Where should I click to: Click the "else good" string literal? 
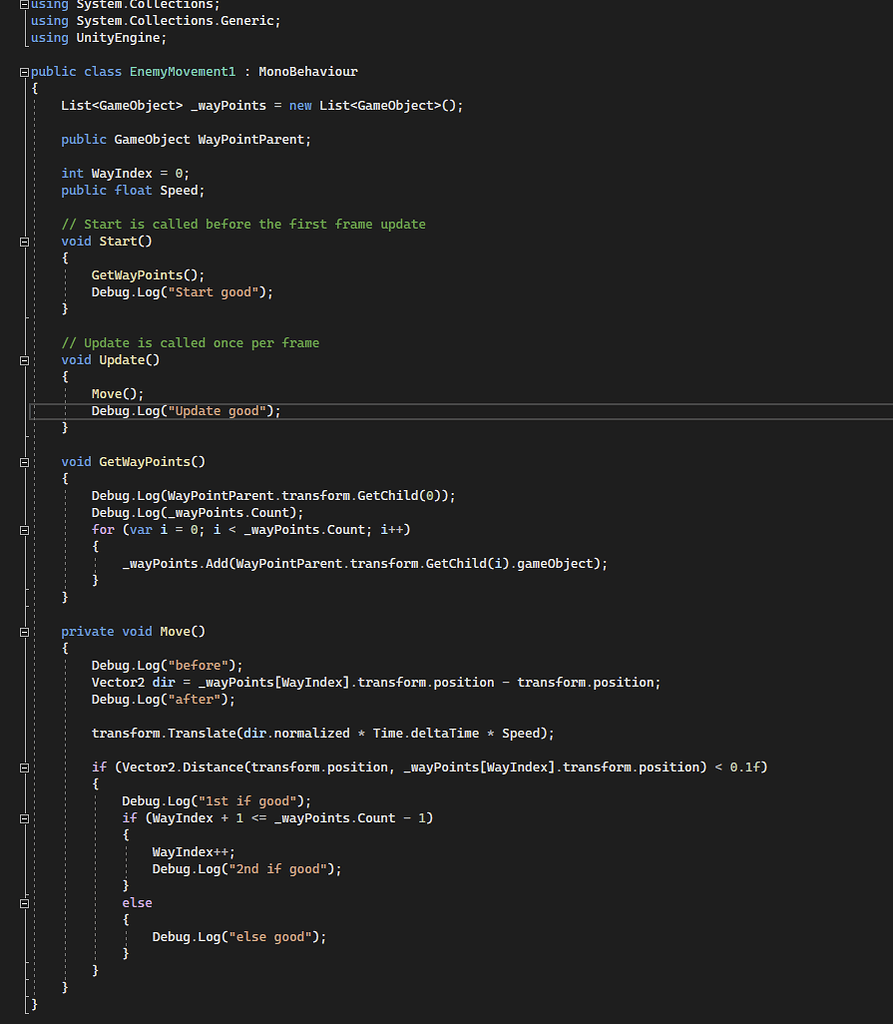tap(273, 937)
